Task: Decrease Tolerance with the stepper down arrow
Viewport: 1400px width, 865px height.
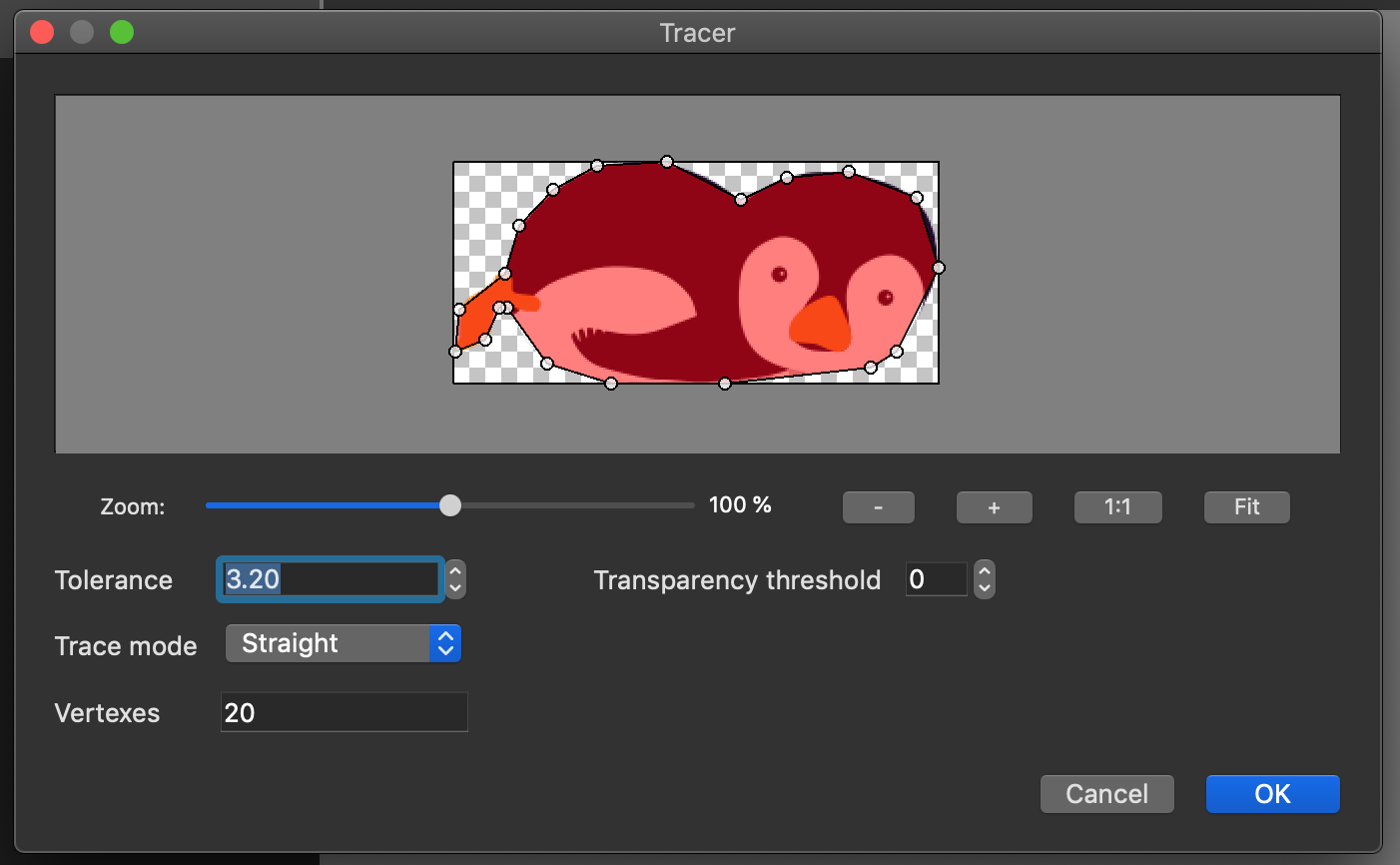Action: click(455, 588)
